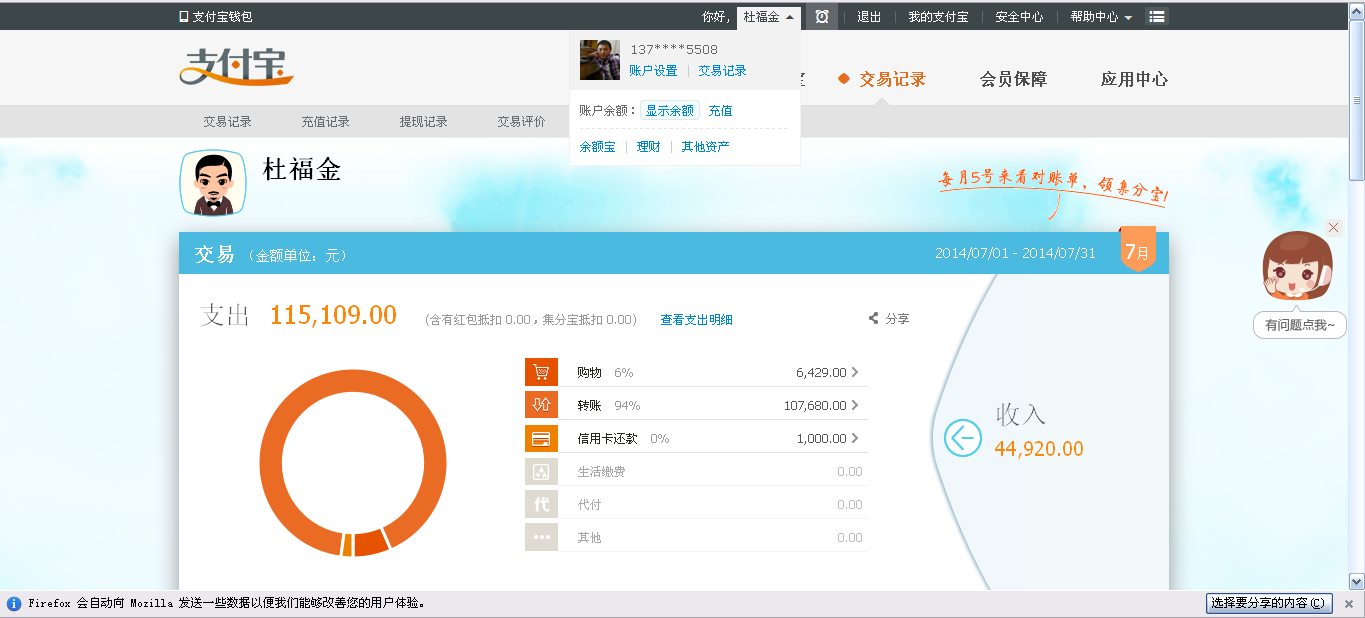1365x618 pixels.
Task: Open the list menu icon in top bar
Action: point(1156,17)
